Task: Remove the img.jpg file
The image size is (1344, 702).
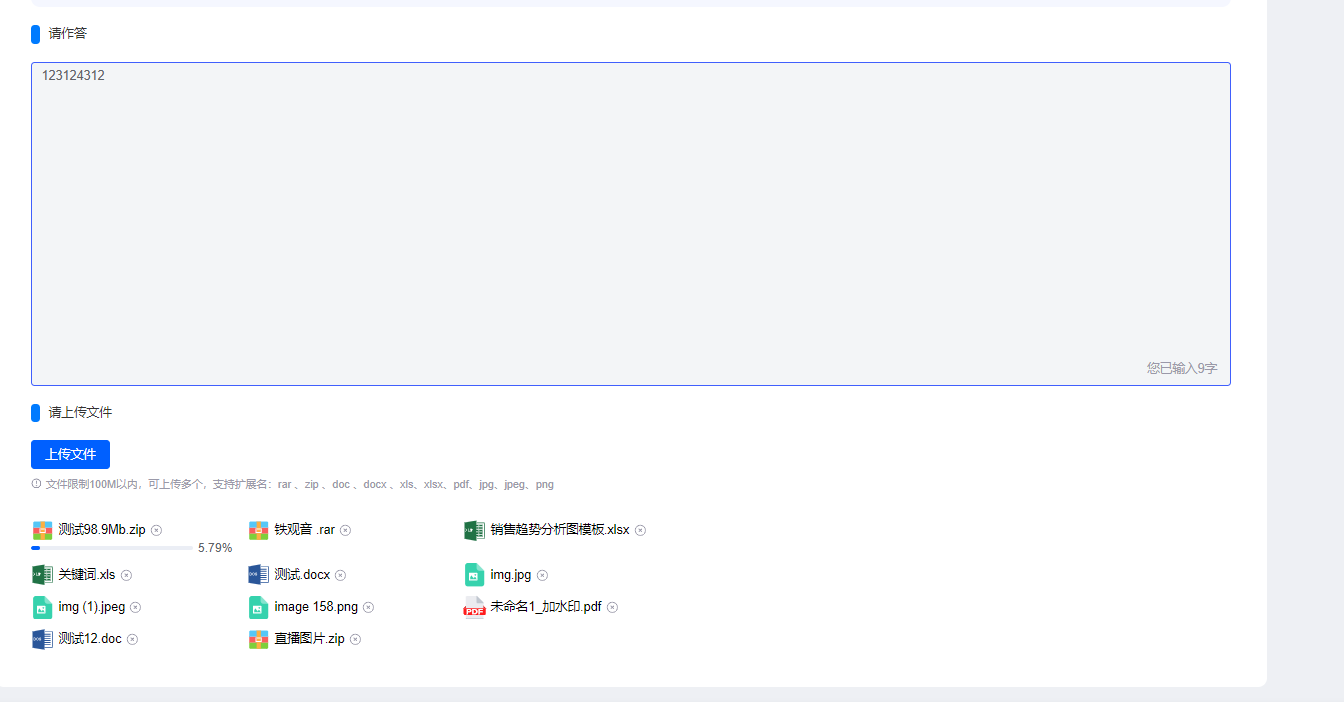Action: point(542,575)
